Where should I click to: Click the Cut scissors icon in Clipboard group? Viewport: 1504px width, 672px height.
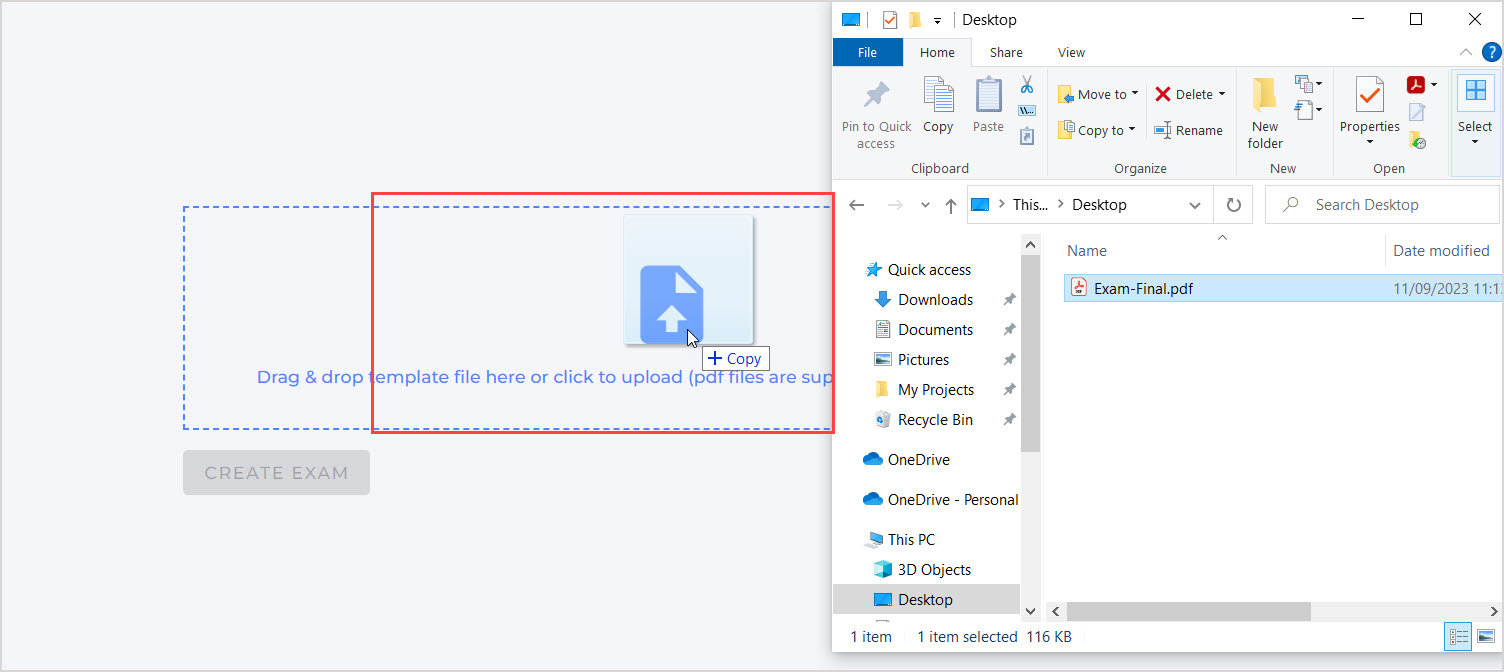1026,85
